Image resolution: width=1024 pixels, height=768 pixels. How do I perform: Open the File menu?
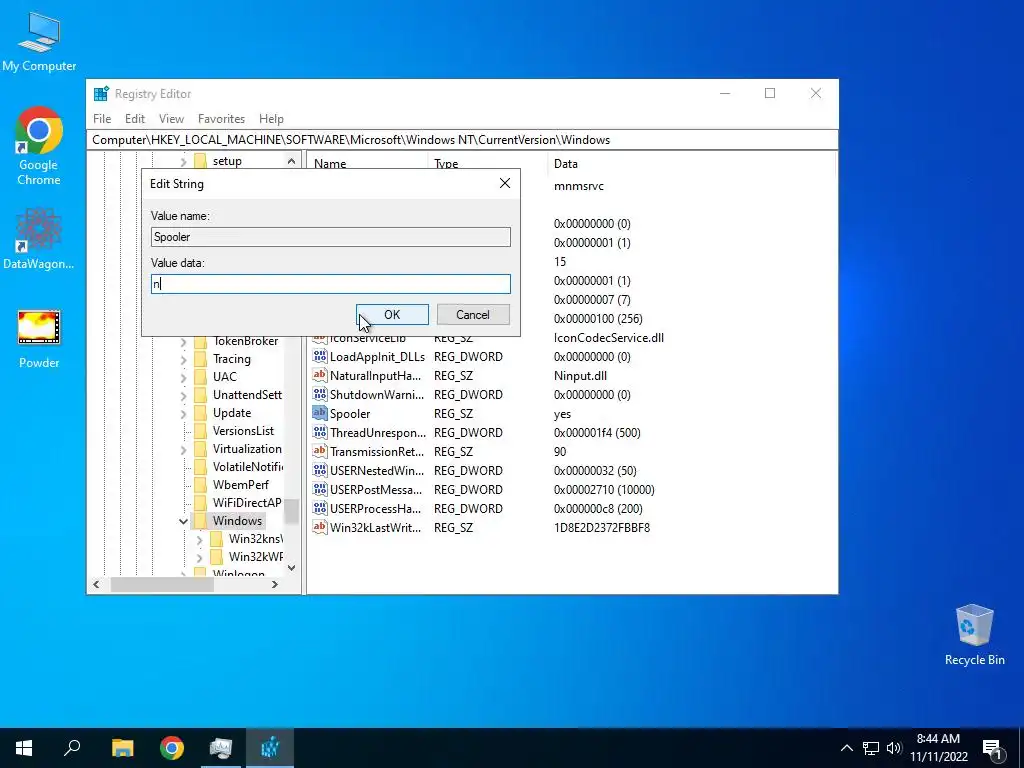click(102, 119)
